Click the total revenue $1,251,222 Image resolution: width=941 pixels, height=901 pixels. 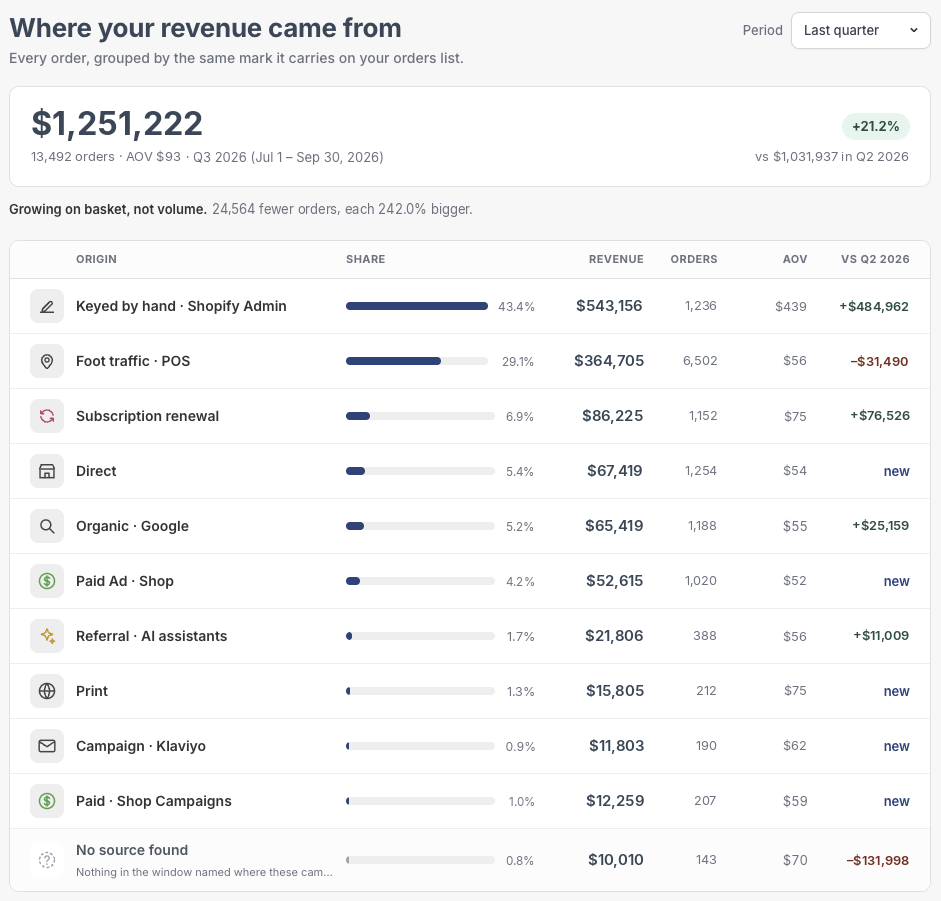(117, 124)
